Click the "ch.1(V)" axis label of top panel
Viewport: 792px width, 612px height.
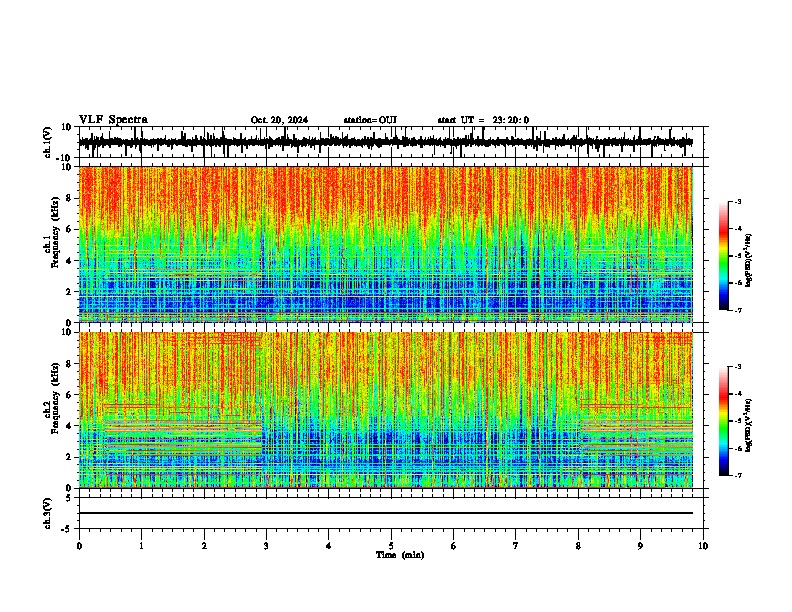pyautogui.click(x=49, y=142)
